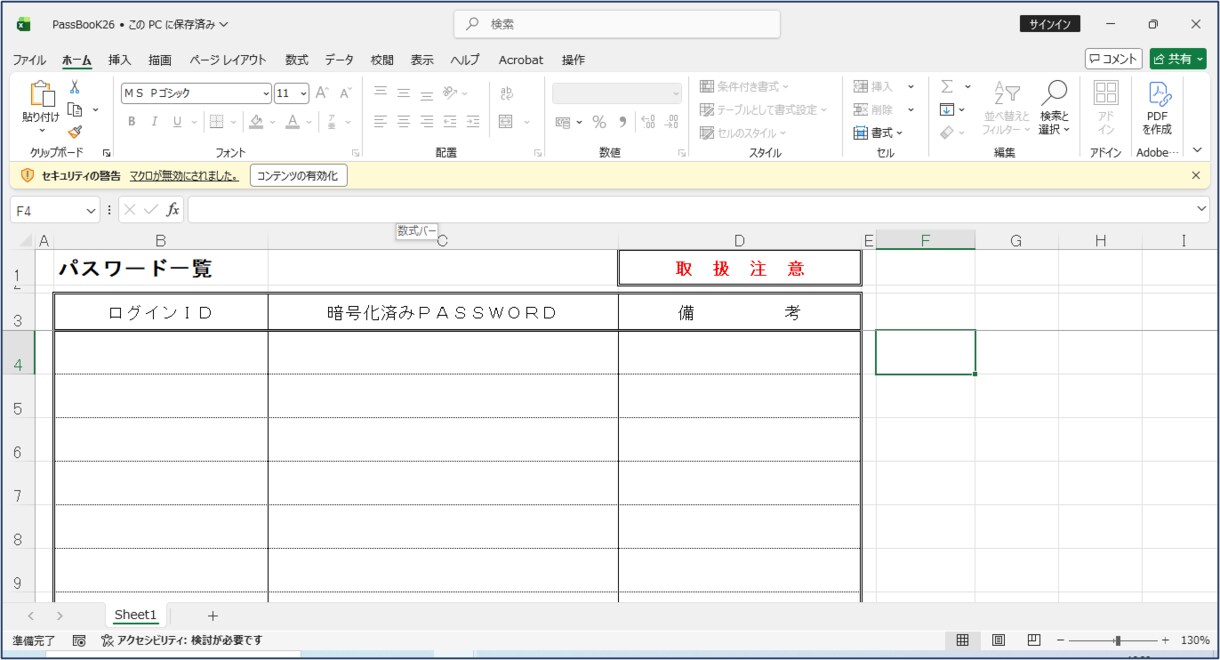The width and height of the screenshot is (1220, 660).
Task: Click the zoom slider handle
Action: [x=1118, y=640]
